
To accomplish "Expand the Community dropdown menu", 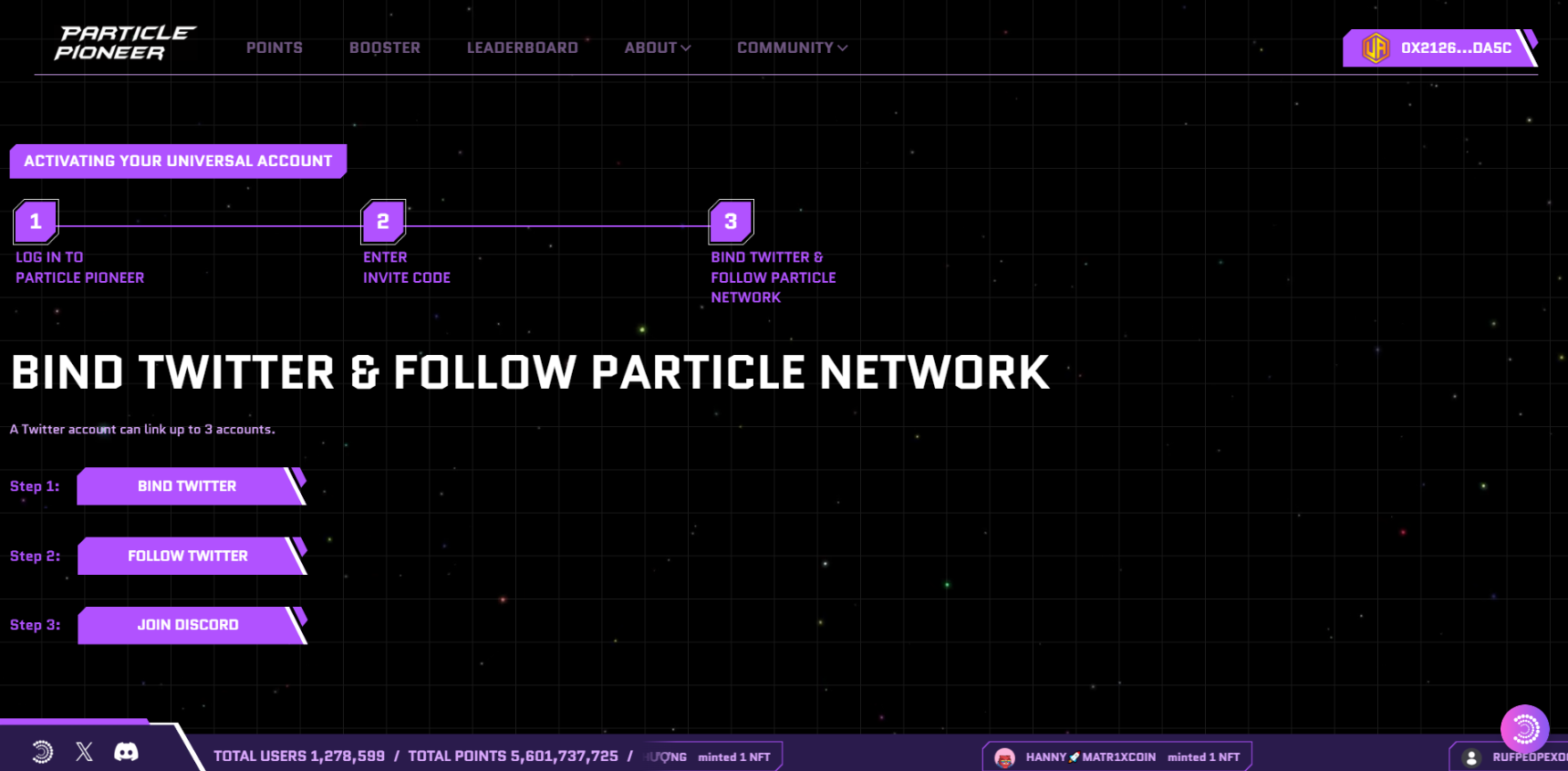I will tap(793, 47).
